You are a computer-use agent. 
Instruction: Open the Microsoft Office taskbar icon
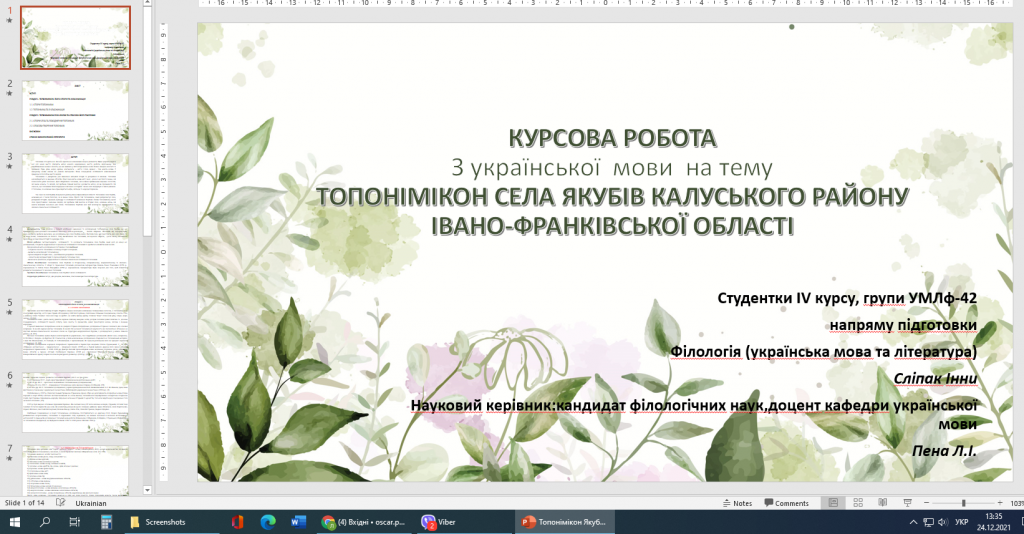[237, 522]
